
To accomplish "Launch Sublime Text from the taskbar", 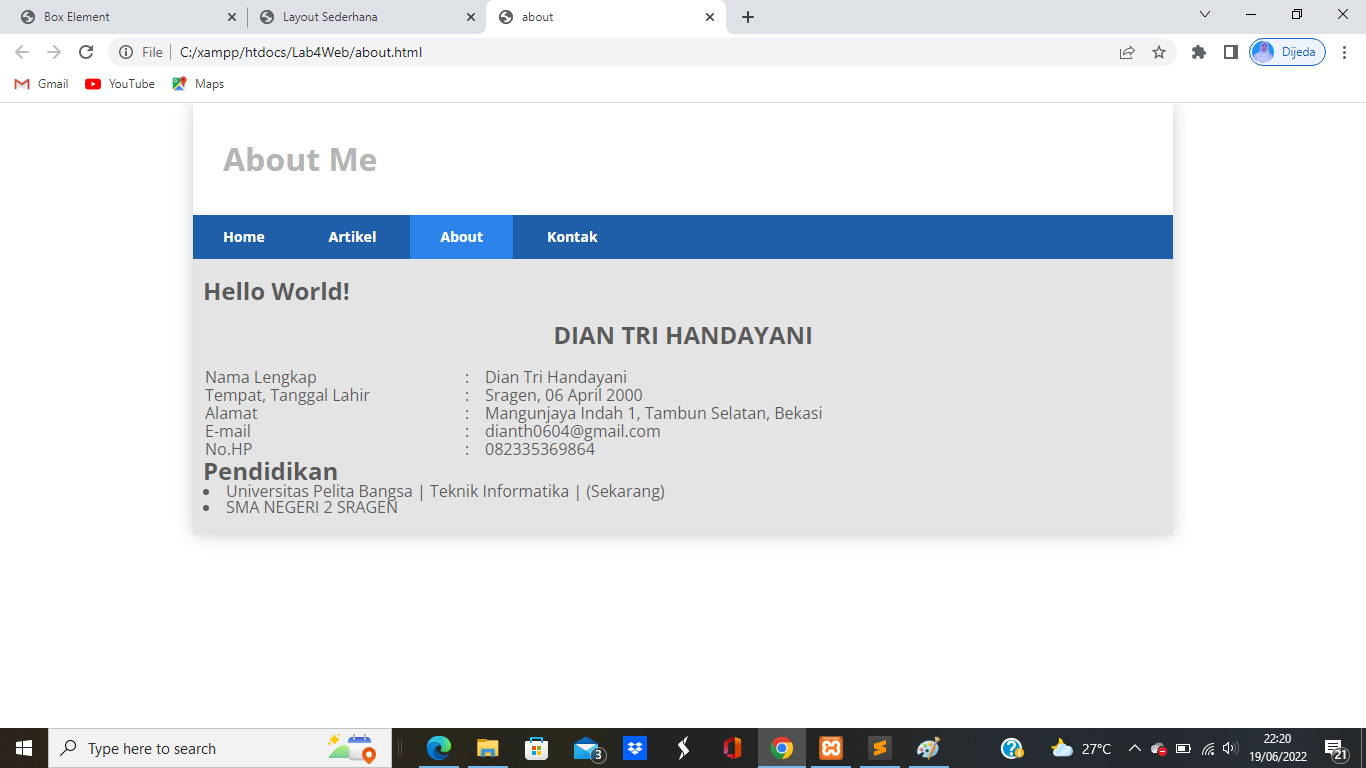I will point(878,747).
